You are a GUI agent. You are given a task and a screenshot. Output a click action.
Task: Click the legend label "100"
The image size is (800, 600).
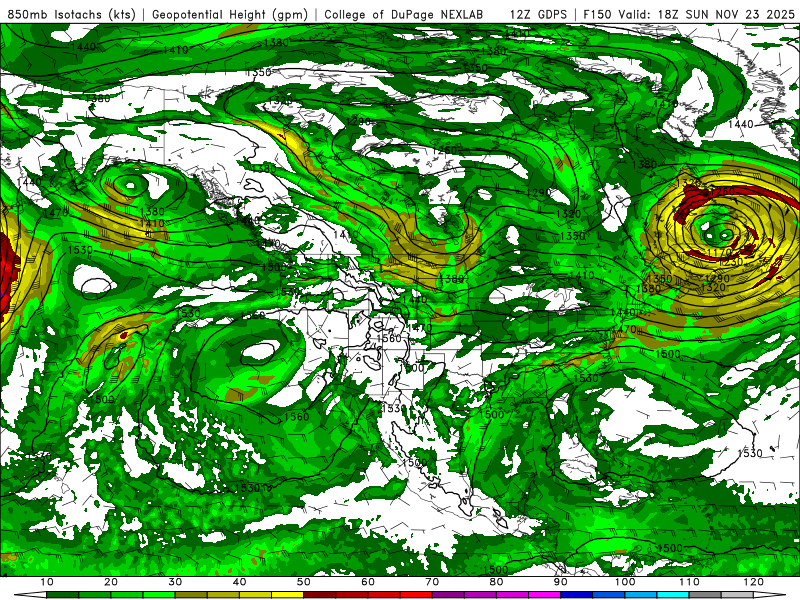(625, 582)
